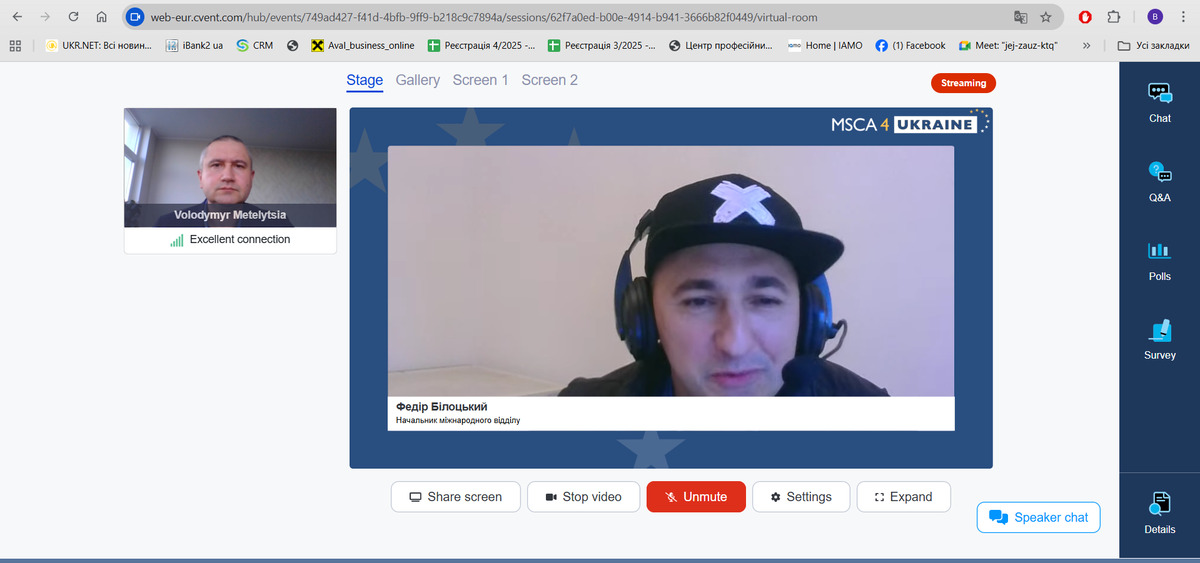Click the Volodymyr Metelytsia video thumbnail
Viewport: 1200px width, 563px height.
(230, 166)
